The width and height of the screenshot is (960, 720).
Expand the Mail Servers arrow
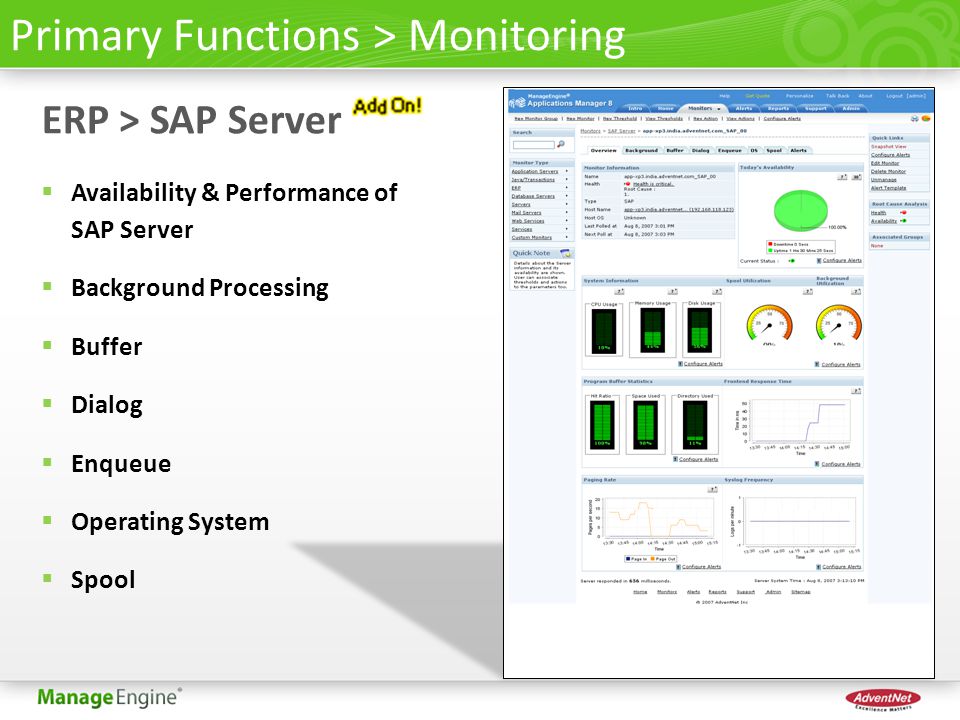567,212
